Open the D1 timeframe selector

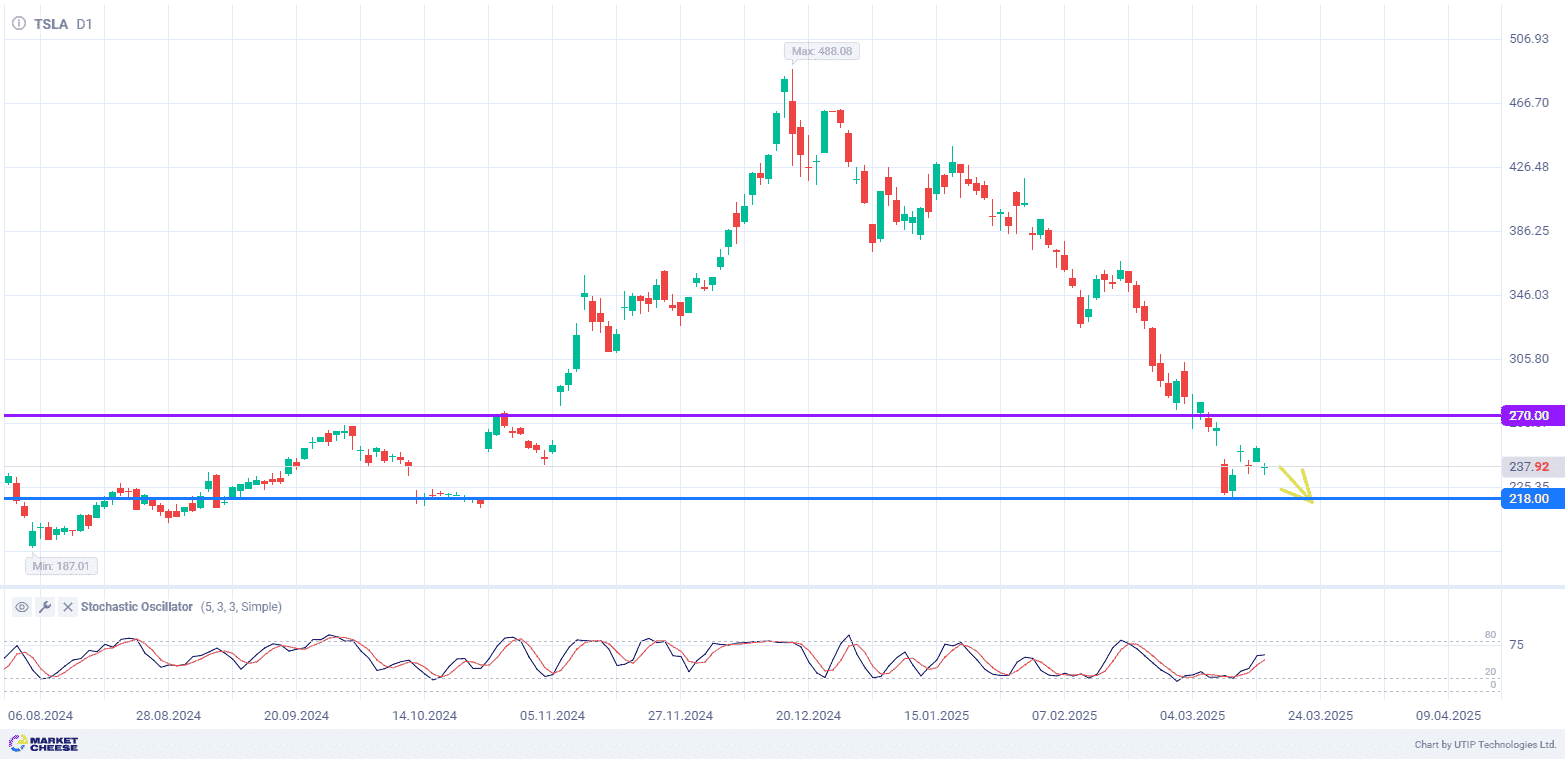pos(84,24)
